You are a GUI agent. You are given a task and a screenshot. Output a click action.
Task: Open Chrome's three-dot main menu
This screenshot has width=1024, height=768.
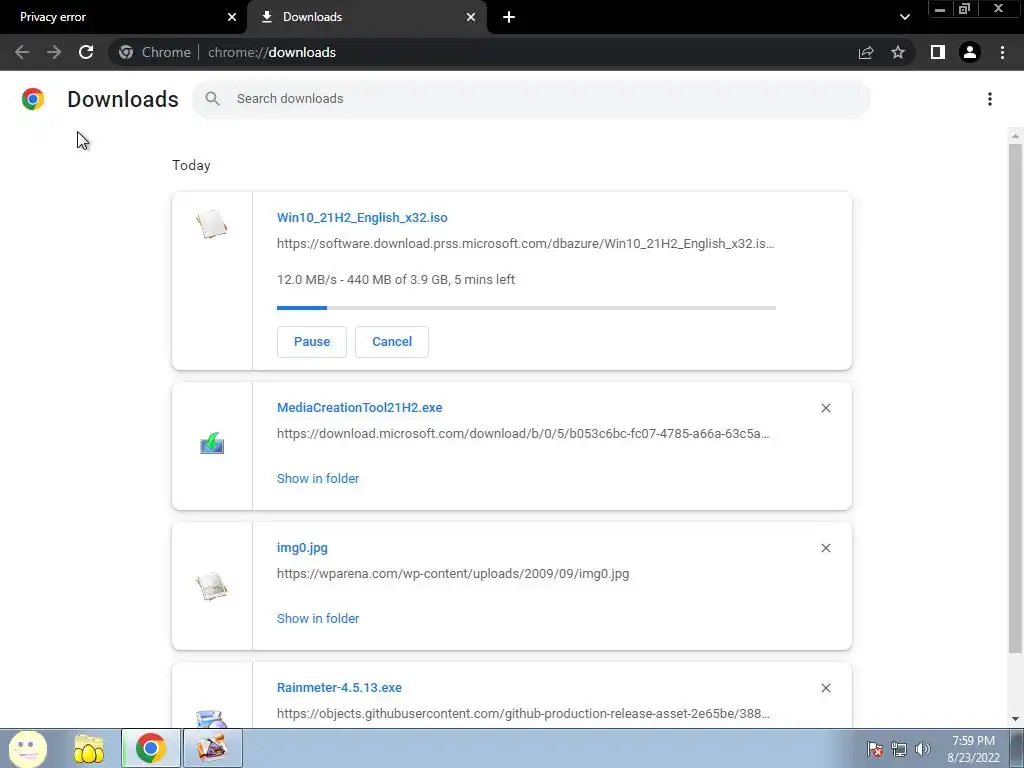[1002, 52]
